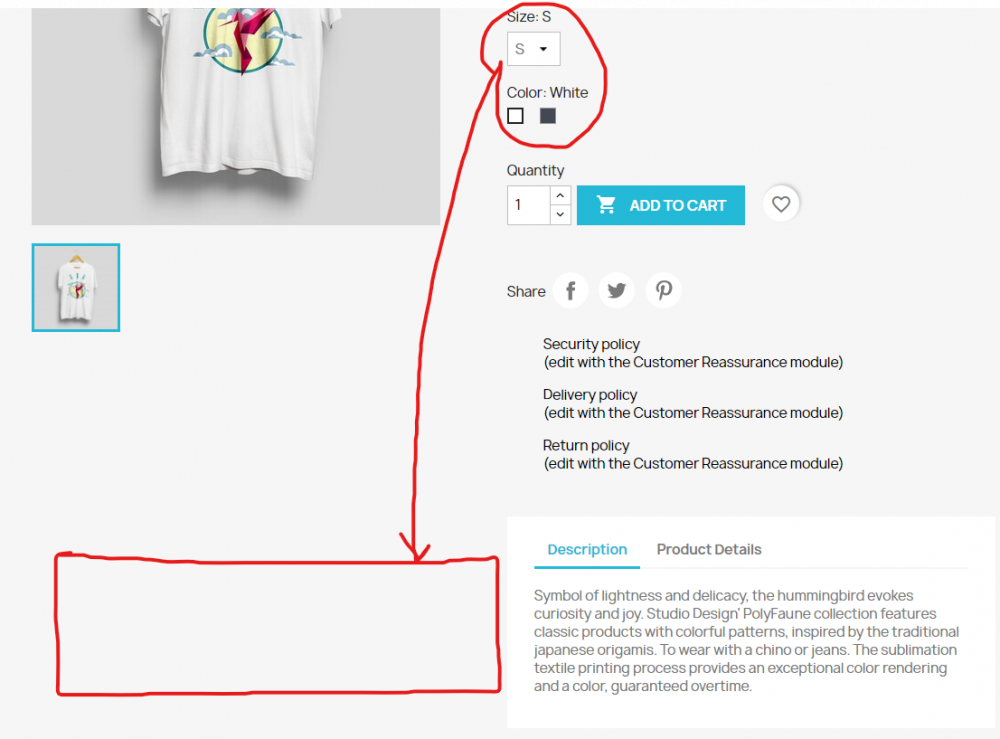Open the Description tab

click(587, 549)
